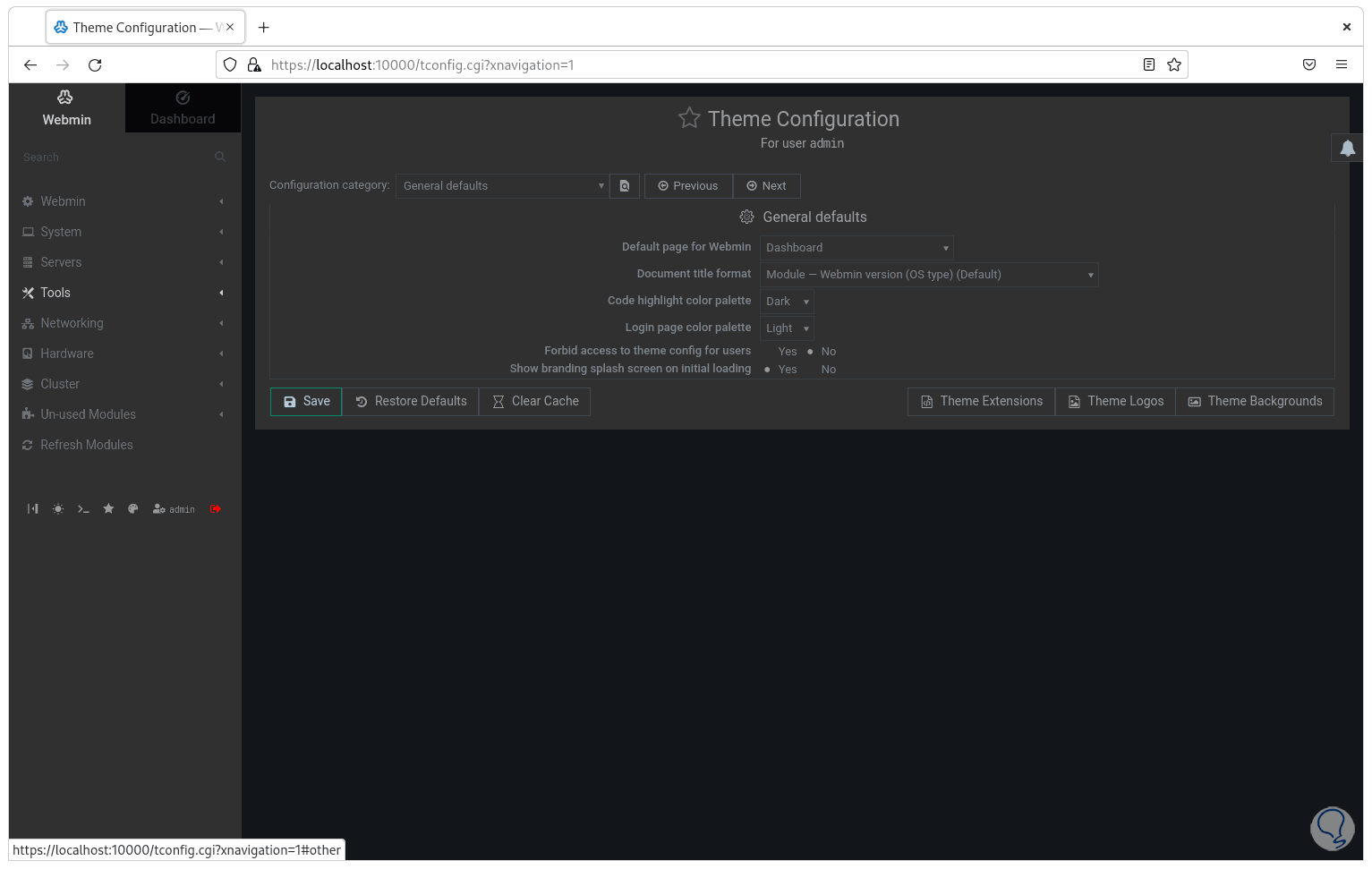Image resolution: width=1372 pixels, height=869 pixels.
Task: Go to Next configuration category
Action: click(766, 186)
